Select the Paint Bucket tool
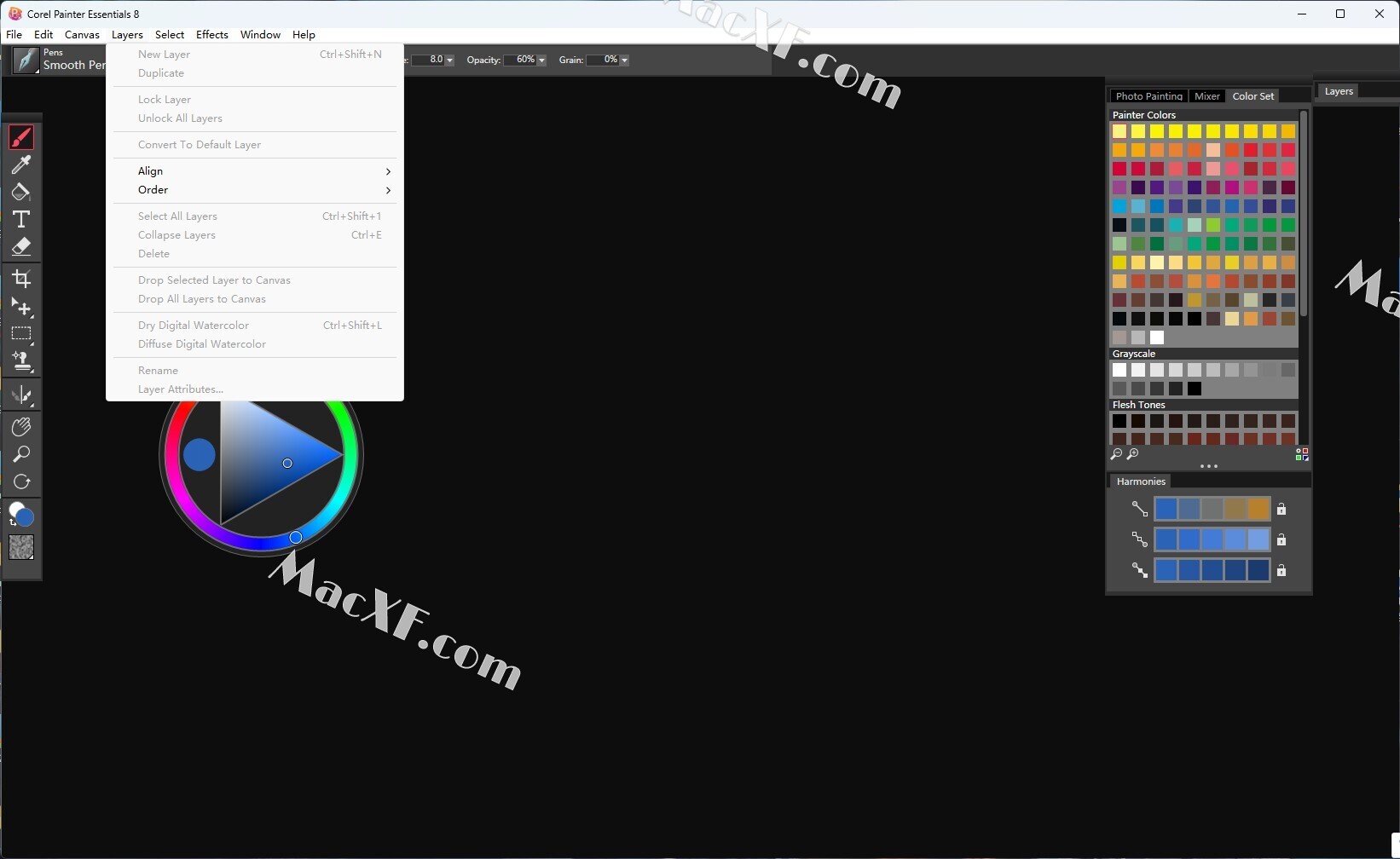 pos(21,192)
